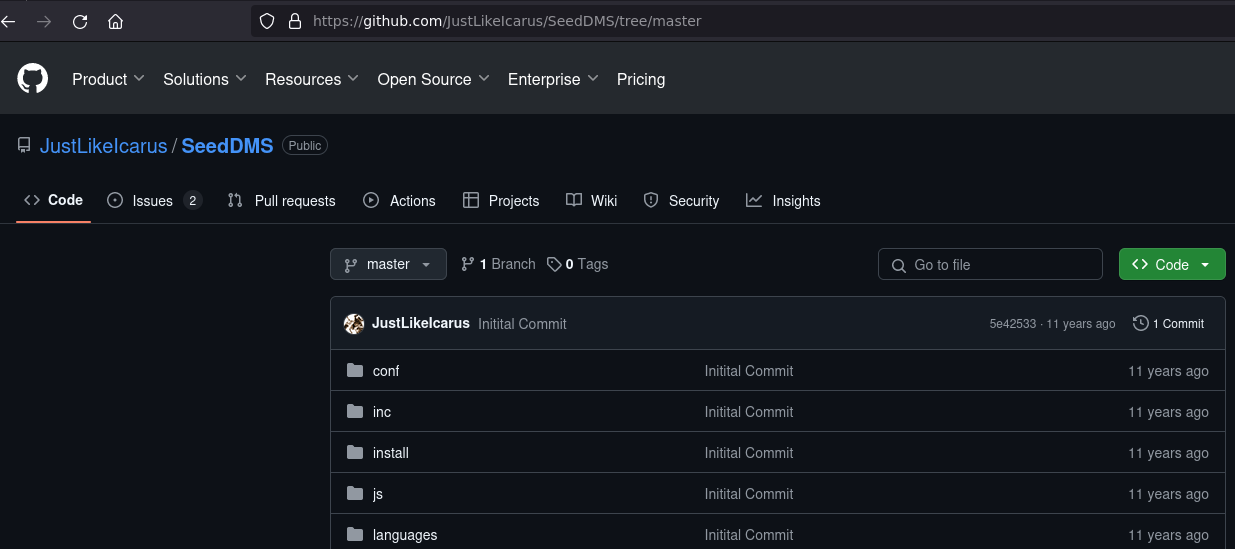The height and width of the screenshot is (549, 1235).
Task: Click the commit history clock icon
Action: click(1140, 324)
